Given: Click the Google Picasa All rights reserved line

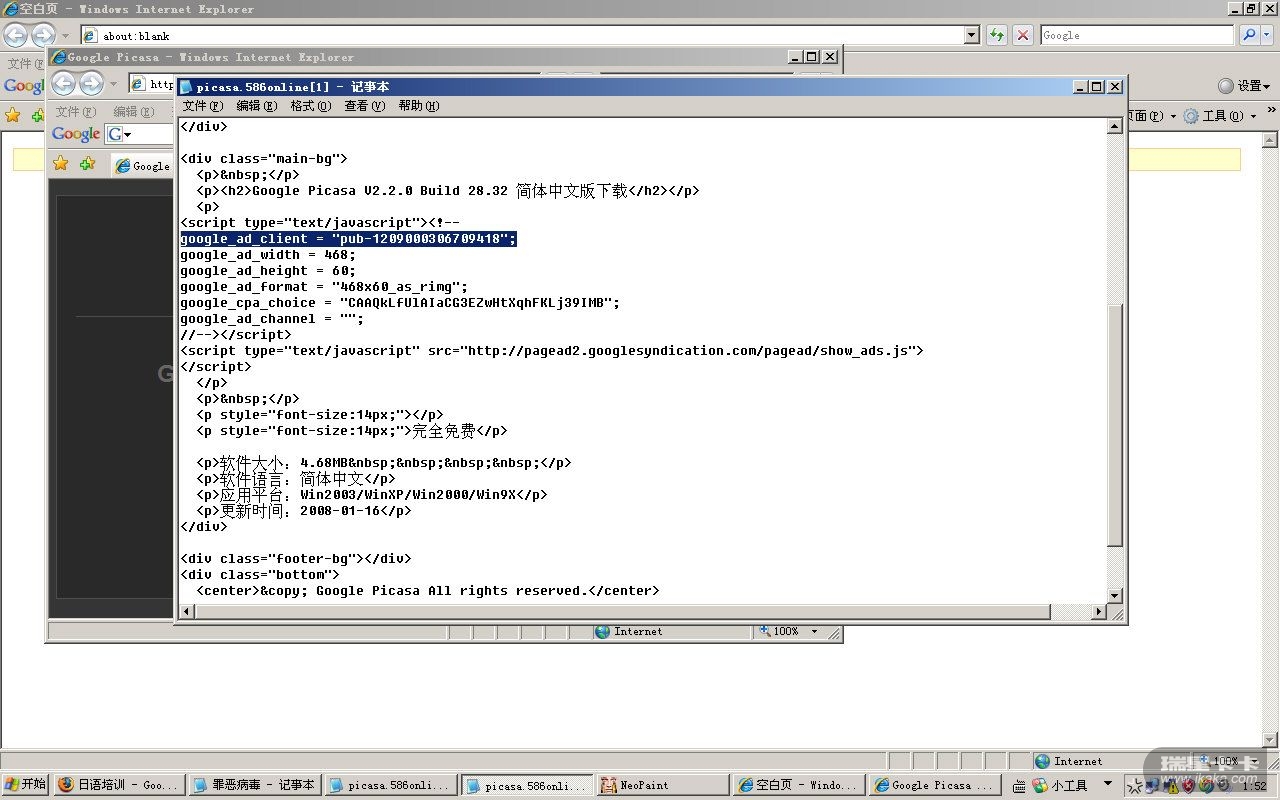Looking at the screenshot, I should click(428, 591).
